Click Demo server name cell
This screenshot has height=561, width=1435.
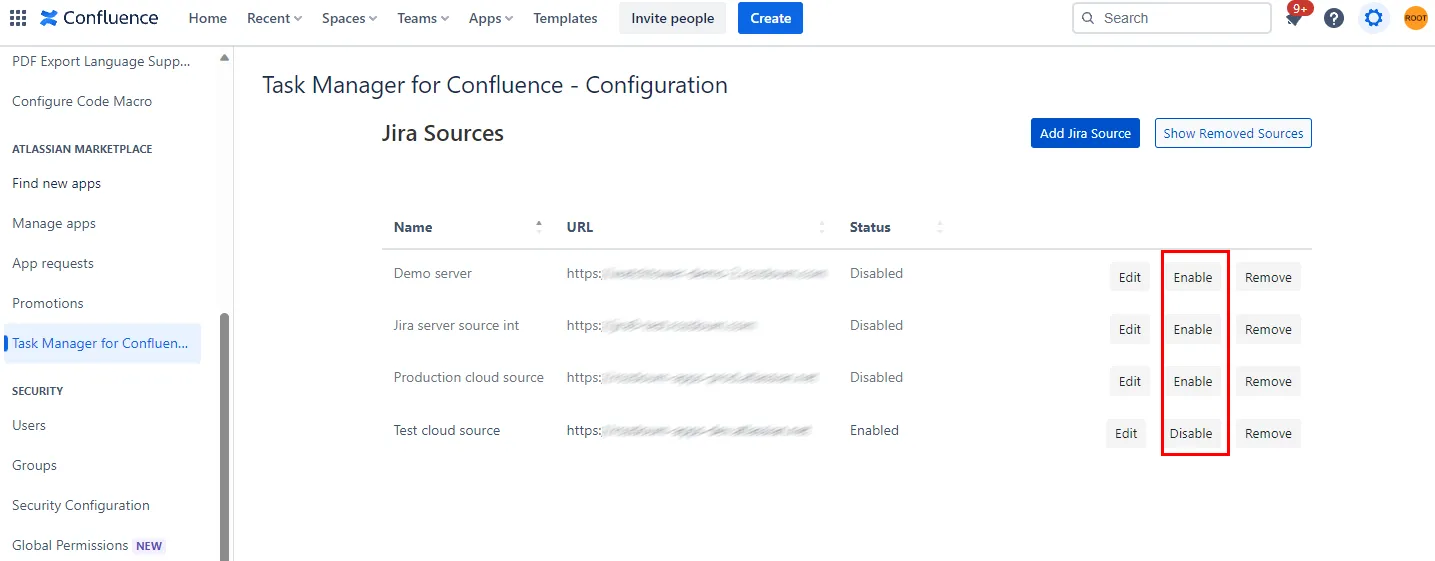click(x=433, y=273)
